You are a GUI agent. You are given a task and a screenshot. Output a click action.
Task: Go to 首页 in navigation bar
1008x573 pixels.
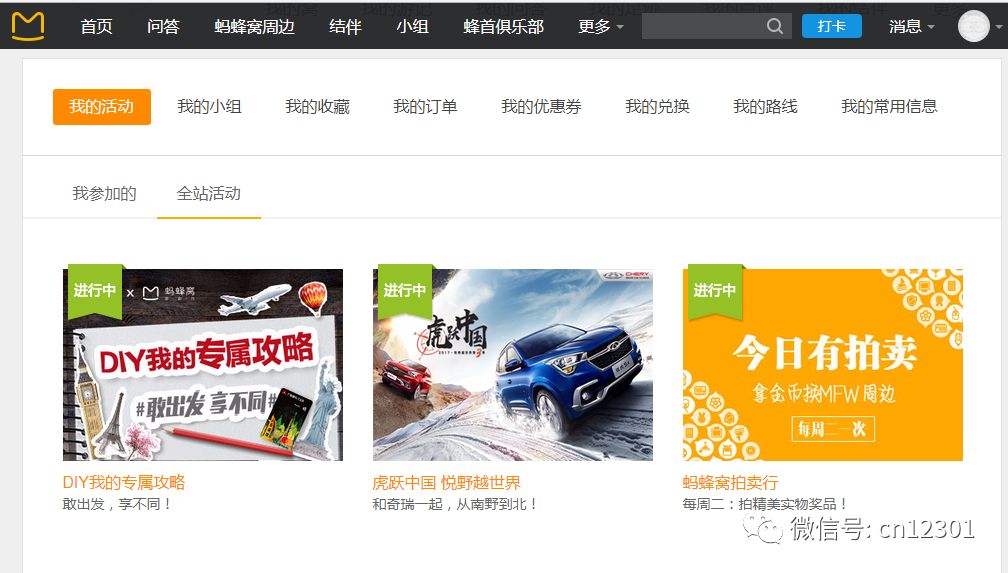96,26
